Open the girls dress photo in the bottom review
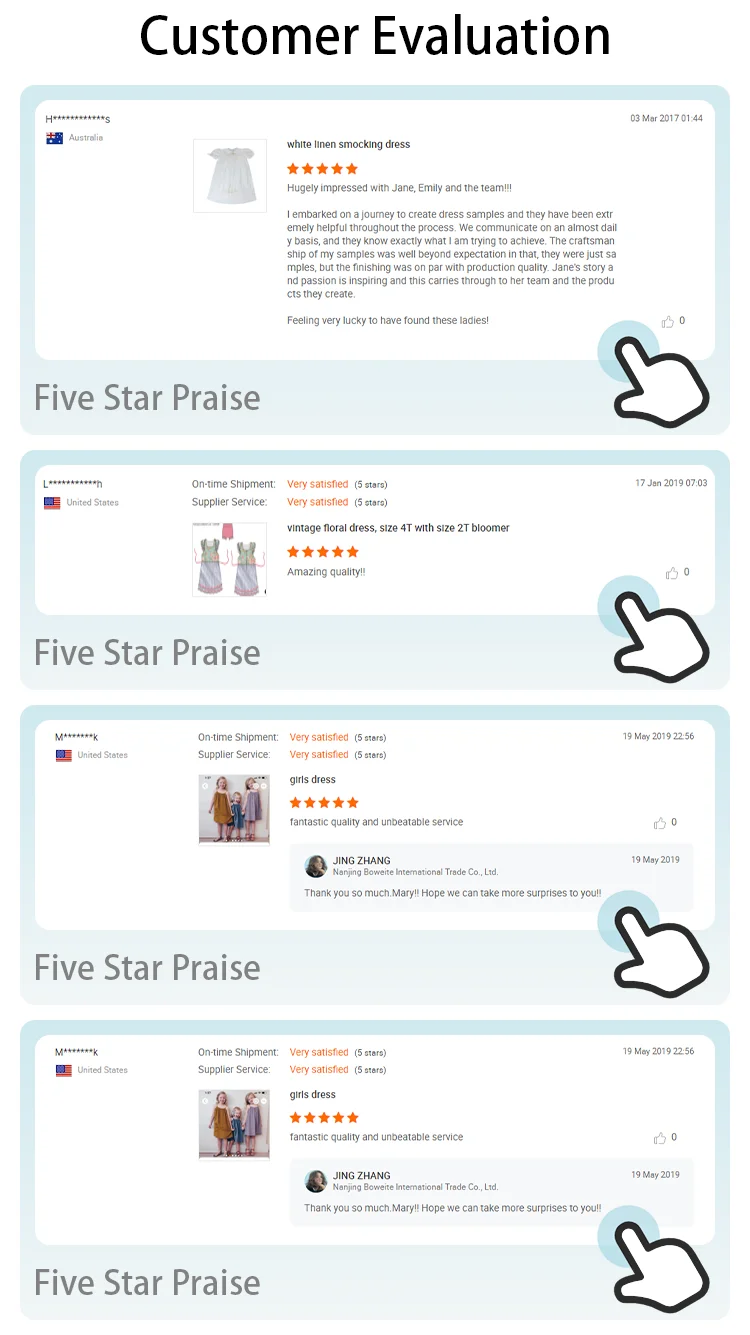750x1335 pixels. click(234, 1125)
